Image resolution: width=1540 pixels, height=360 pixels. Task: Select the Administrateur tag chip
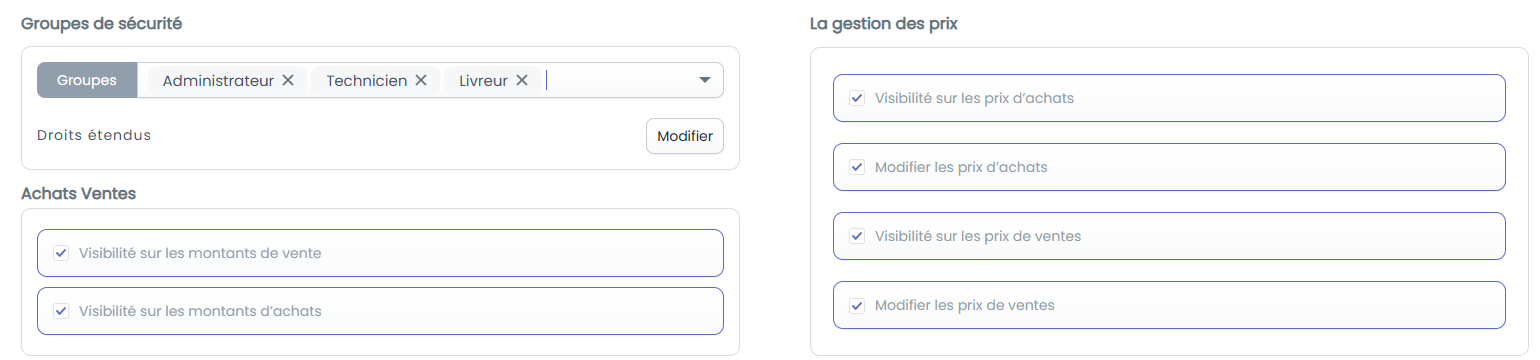tap(218, 81)
